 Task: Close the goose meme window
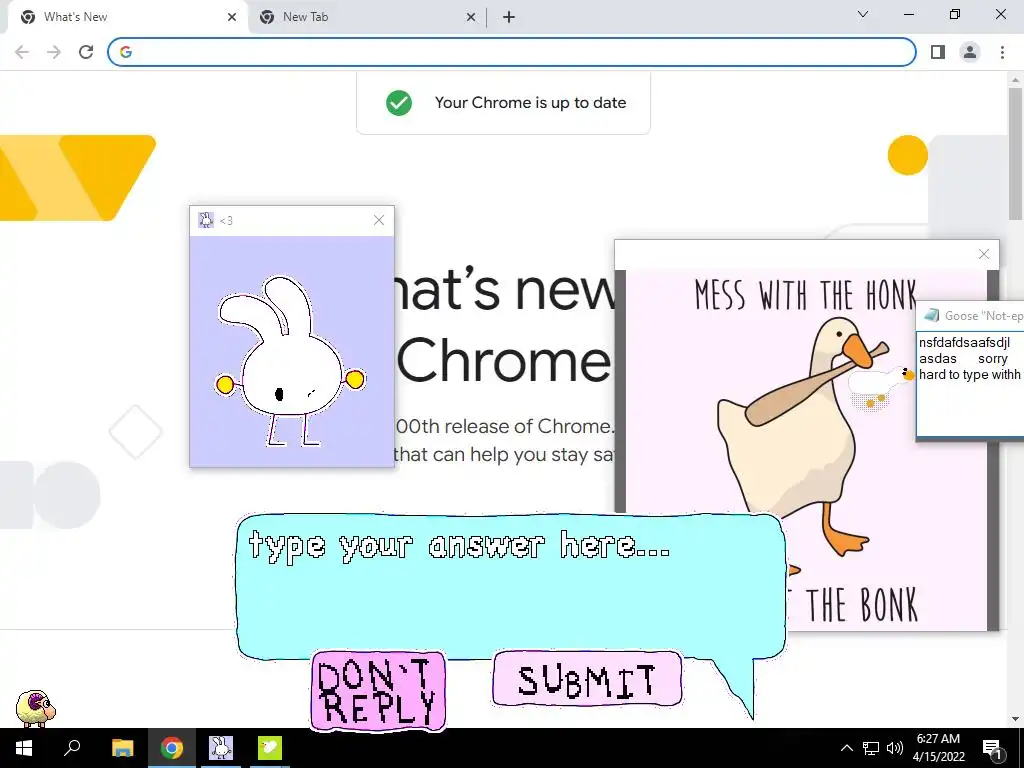point(984,254)
